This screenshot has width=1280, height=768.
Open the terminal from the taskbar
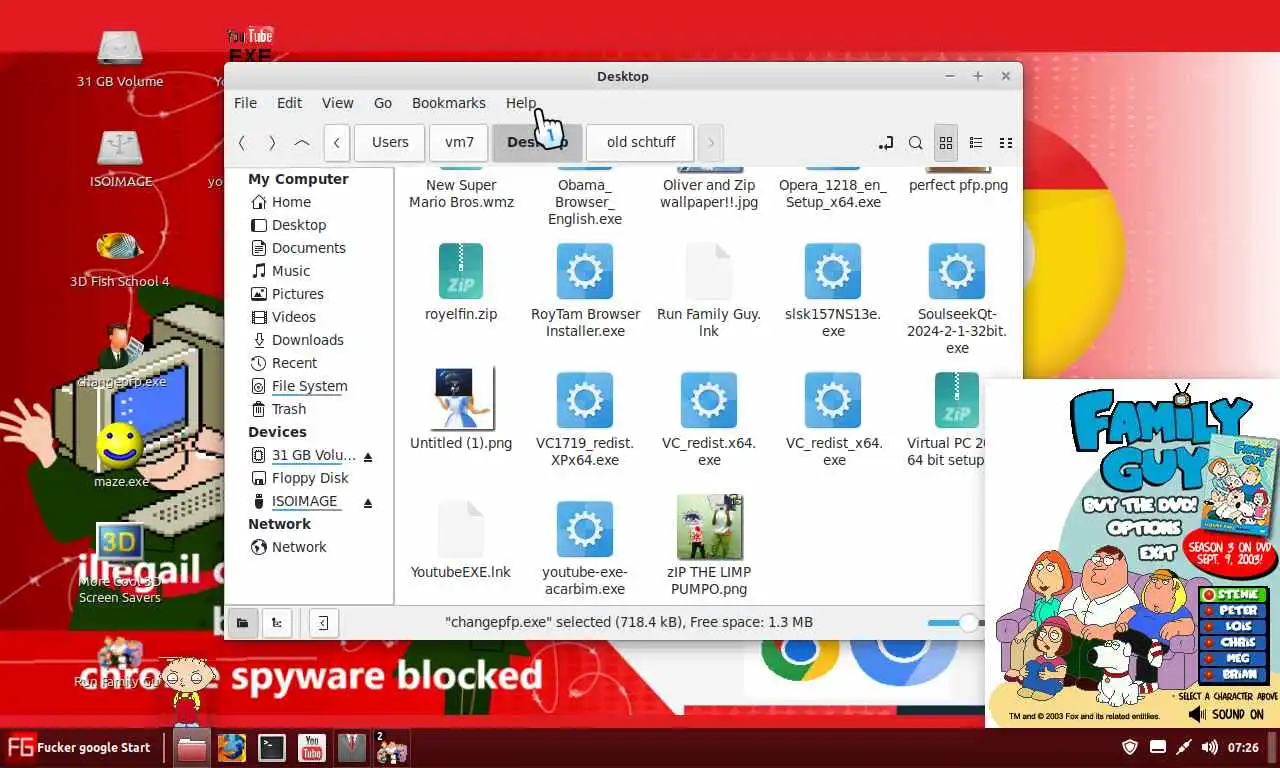(x=272, y=747)
